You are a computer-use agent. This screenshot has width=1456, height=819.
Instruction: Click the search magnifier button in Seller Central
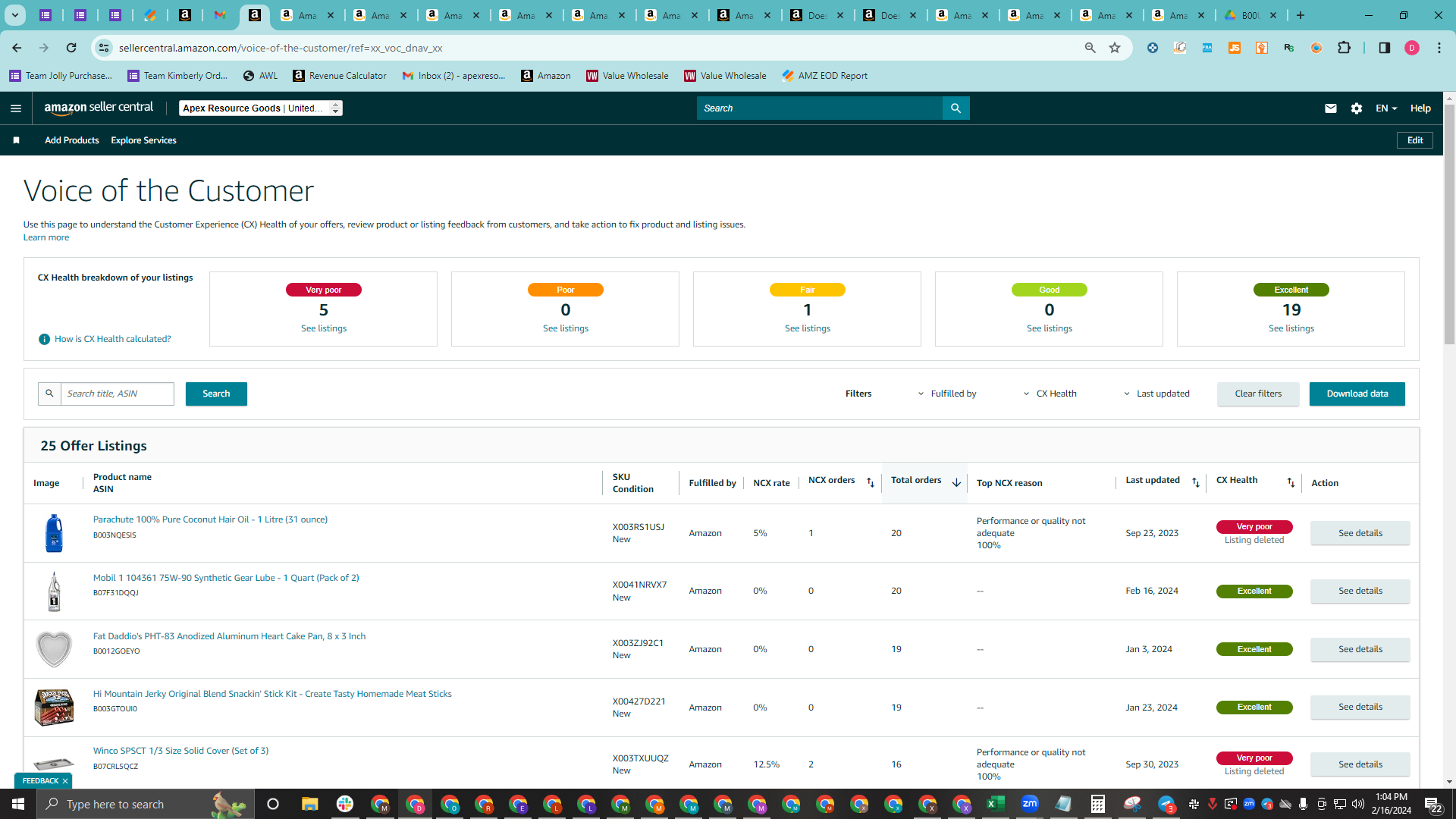coord(955,108)
